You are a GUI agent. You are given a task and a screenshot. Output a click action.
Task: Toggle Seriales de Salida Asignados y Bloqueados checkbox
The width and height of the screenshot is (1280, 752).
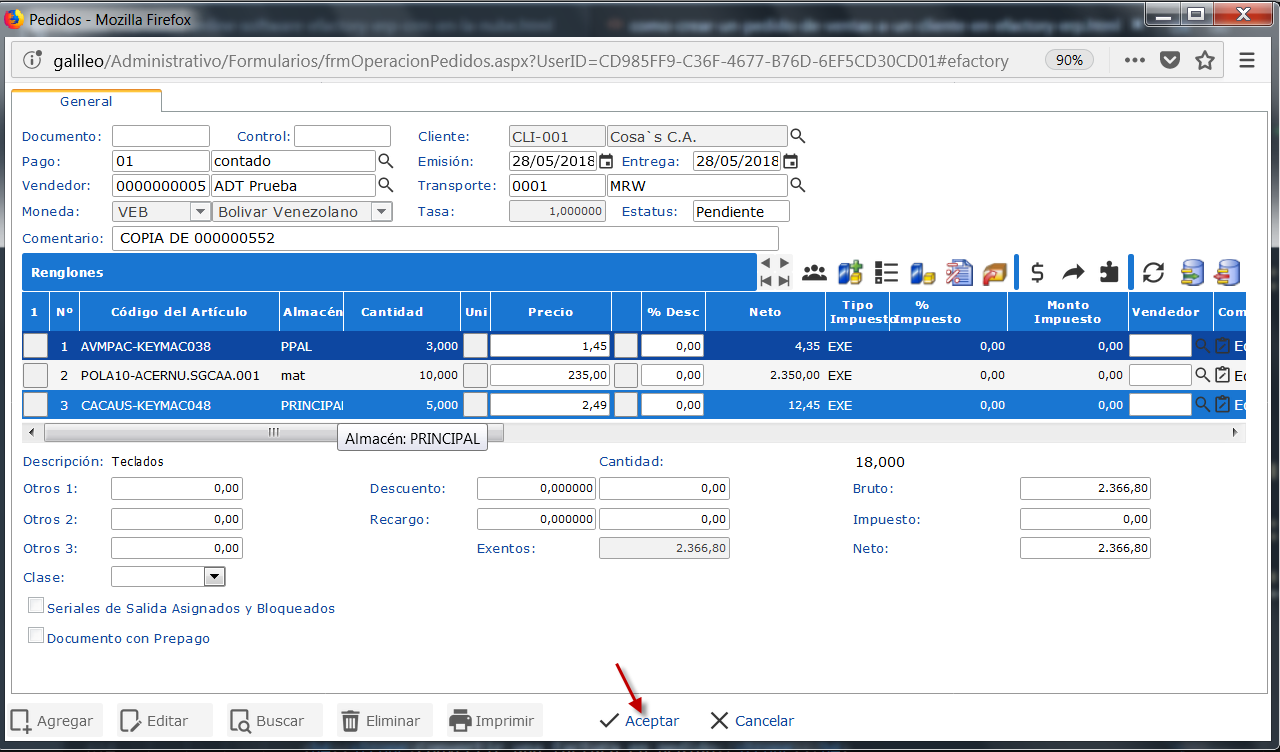pyautogui.click(x=36, y=606)
